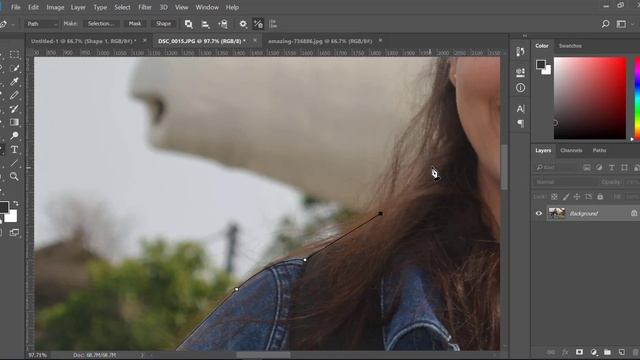Filter layers by type layers
Screen dimensions: 640x360
(x=611, y=167)
